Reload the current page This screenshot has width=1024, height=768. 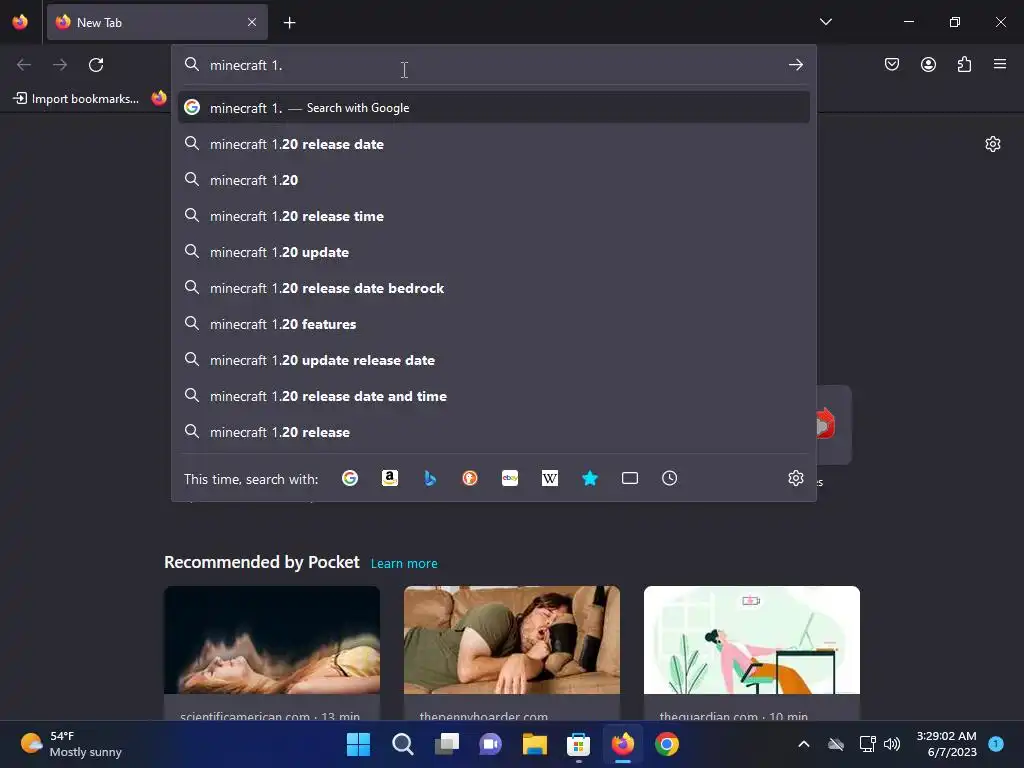[x=96, y=65]
